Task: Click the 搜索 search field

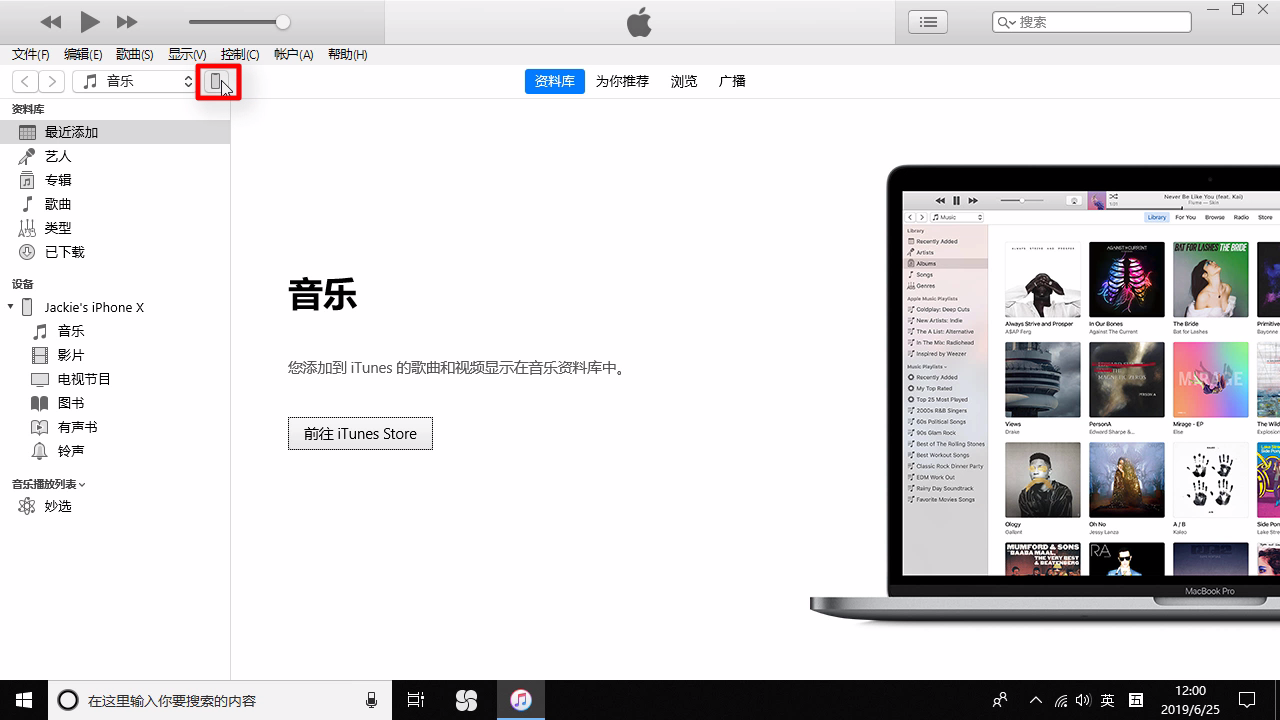Action: [x=1091, y=22]
